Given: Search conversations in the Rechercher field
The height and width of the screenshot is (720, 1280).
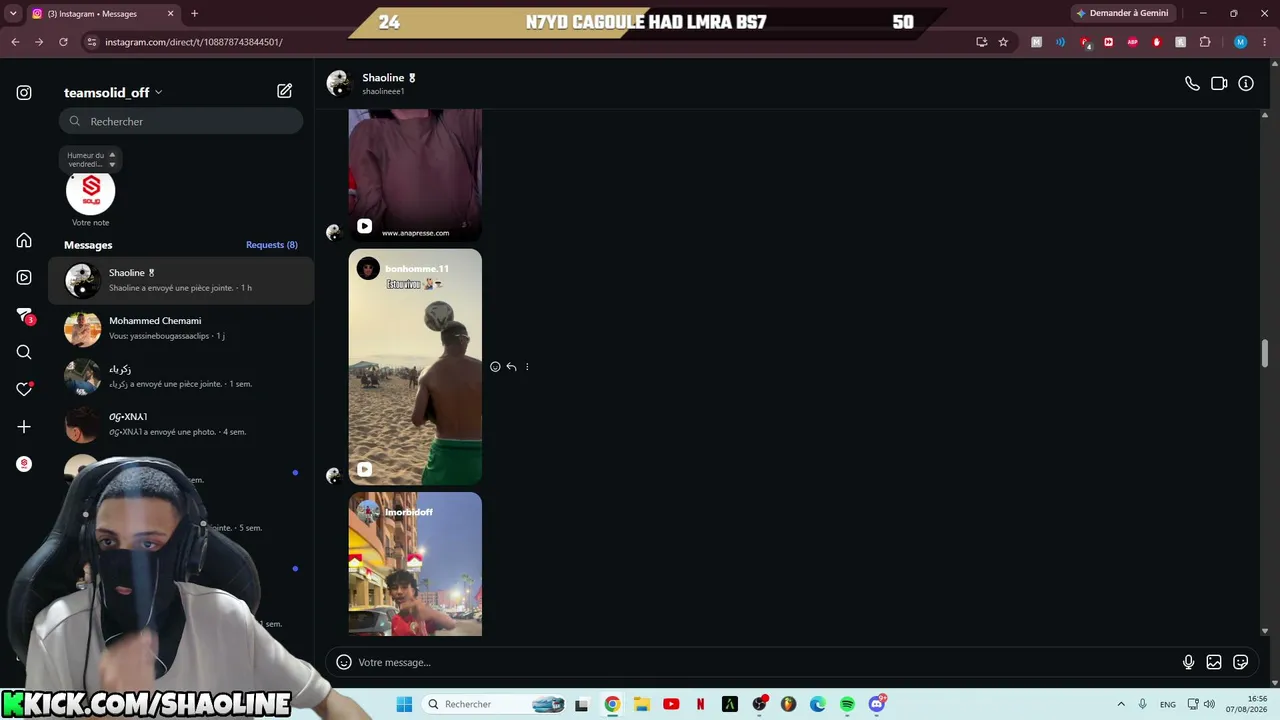Looking at the screenshot, I should [181, 121].
